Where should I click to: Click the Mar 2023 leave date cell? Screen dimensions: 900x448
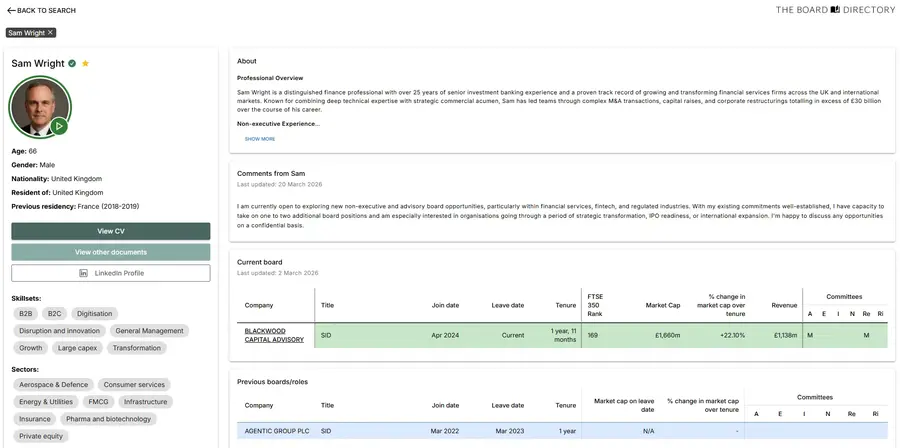pos(509,431)
